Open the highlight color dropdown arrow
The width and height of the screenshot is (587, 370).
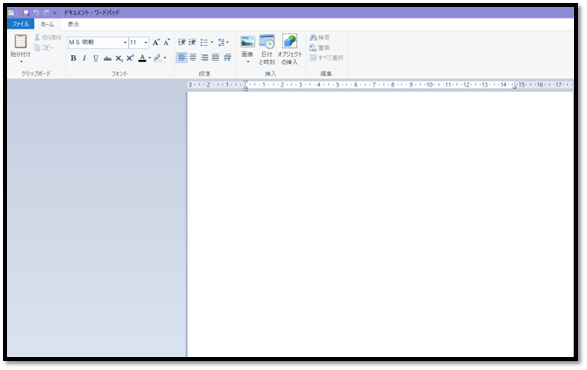165,58
